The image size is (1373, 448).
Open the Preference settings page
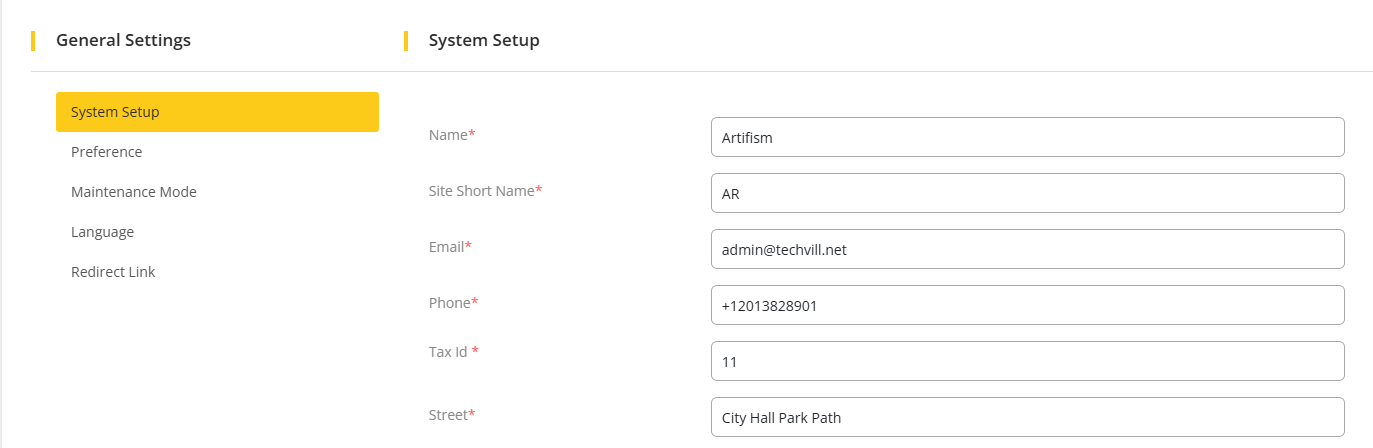[x=107, y=152]
